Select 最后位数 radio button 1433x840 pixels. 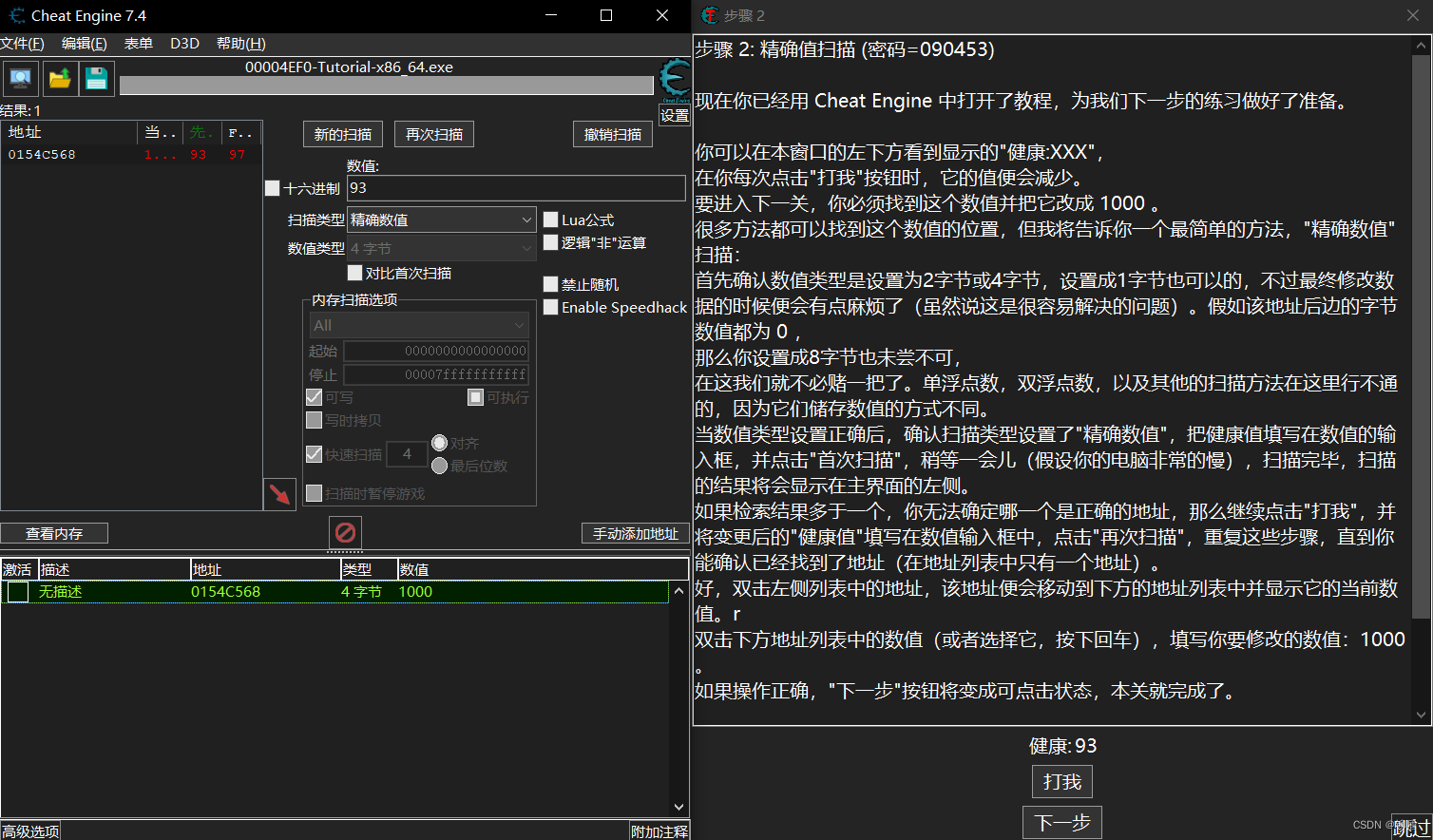[439, 466]
